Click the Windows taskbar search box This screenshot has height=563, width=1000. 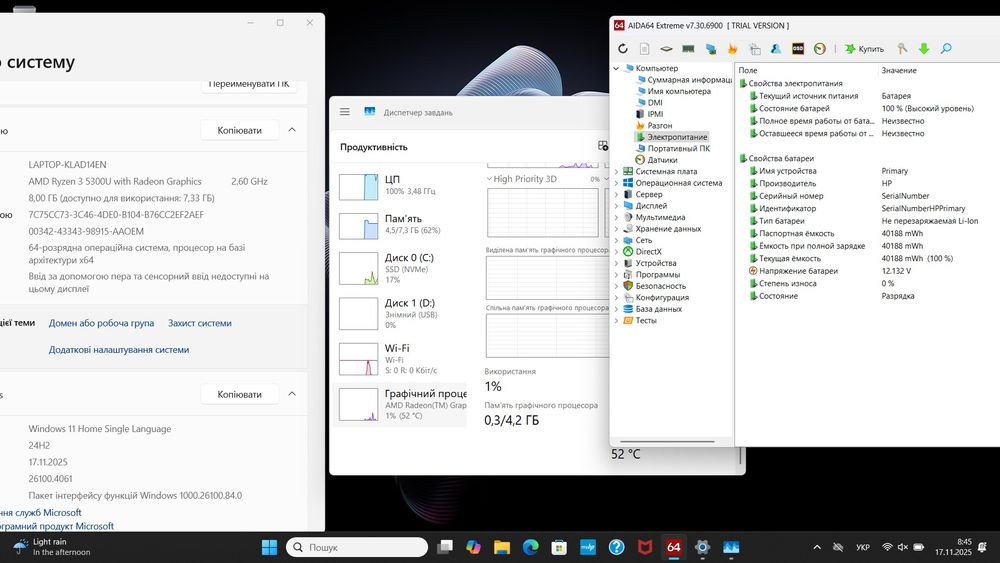(x=356, y=547)
